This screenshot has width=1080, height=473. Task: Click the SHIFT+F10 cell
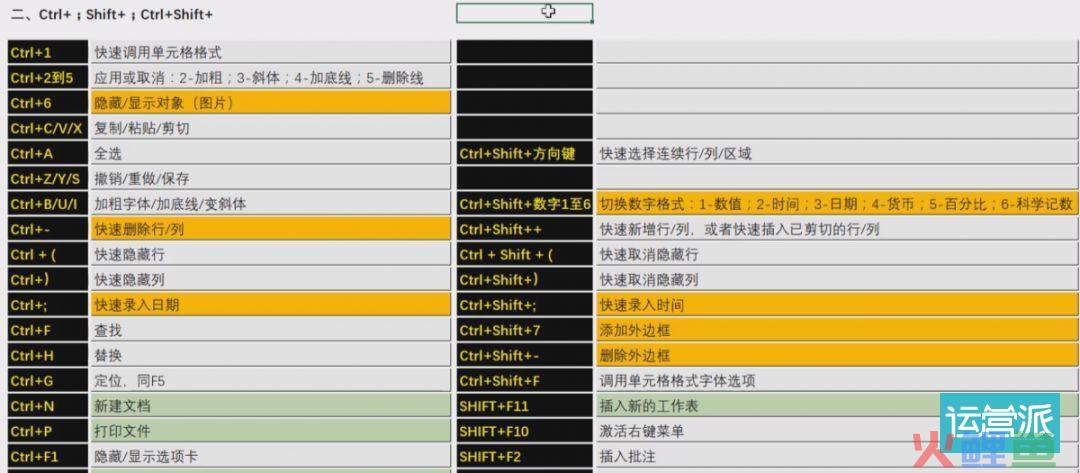point(524,431)
